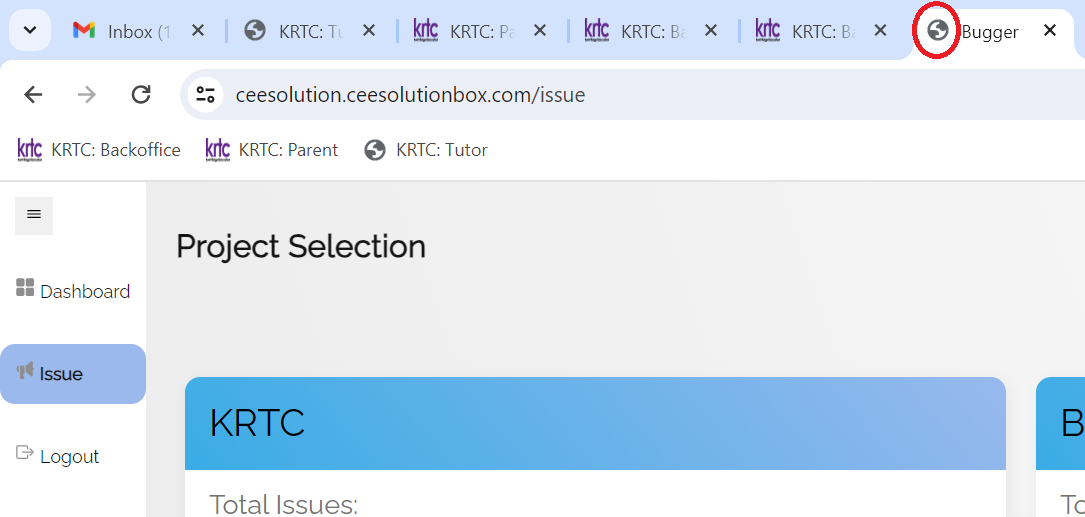Open the tab search dropdown arrow
The image size is (1085, 517).
click(x=30, y=31)
